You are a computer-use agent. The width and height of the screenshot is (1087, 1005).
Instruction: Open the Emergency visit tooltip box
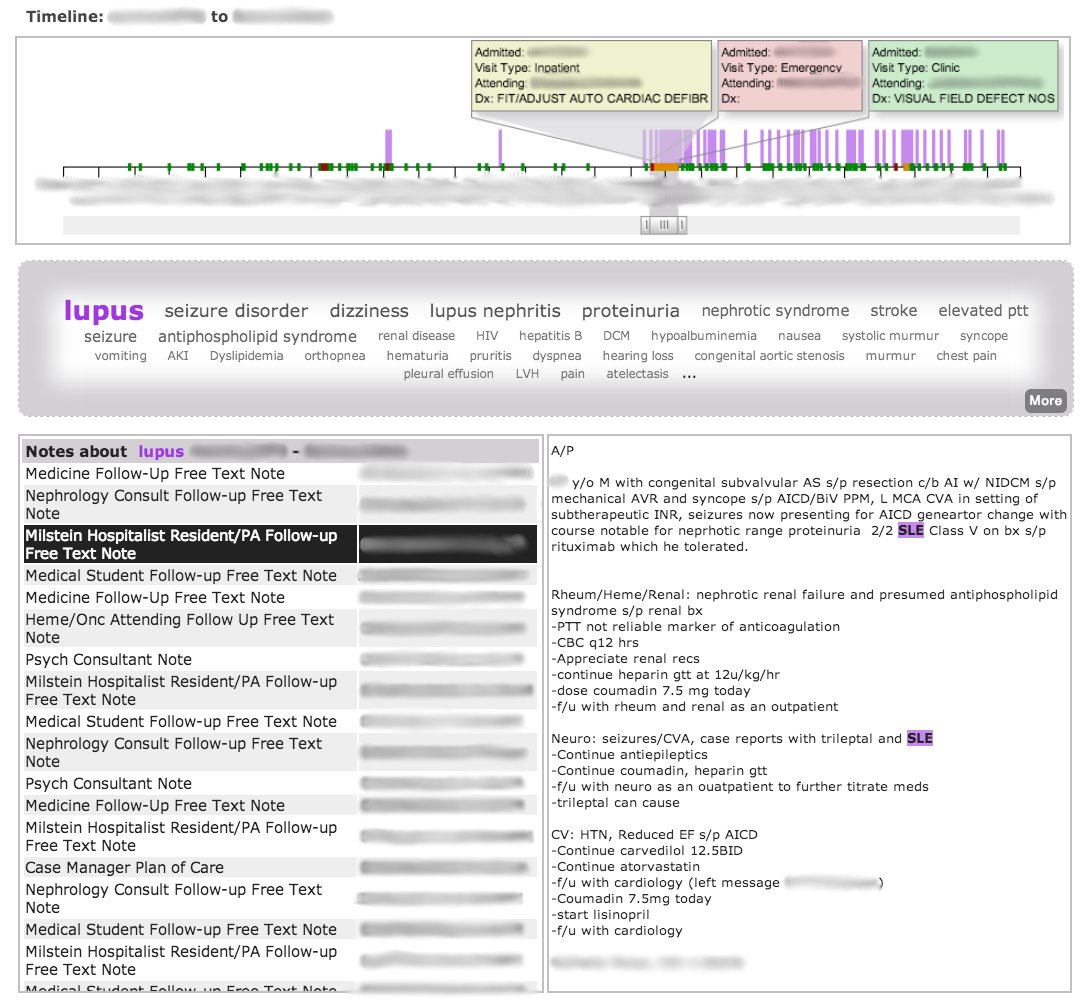[789, 76]
